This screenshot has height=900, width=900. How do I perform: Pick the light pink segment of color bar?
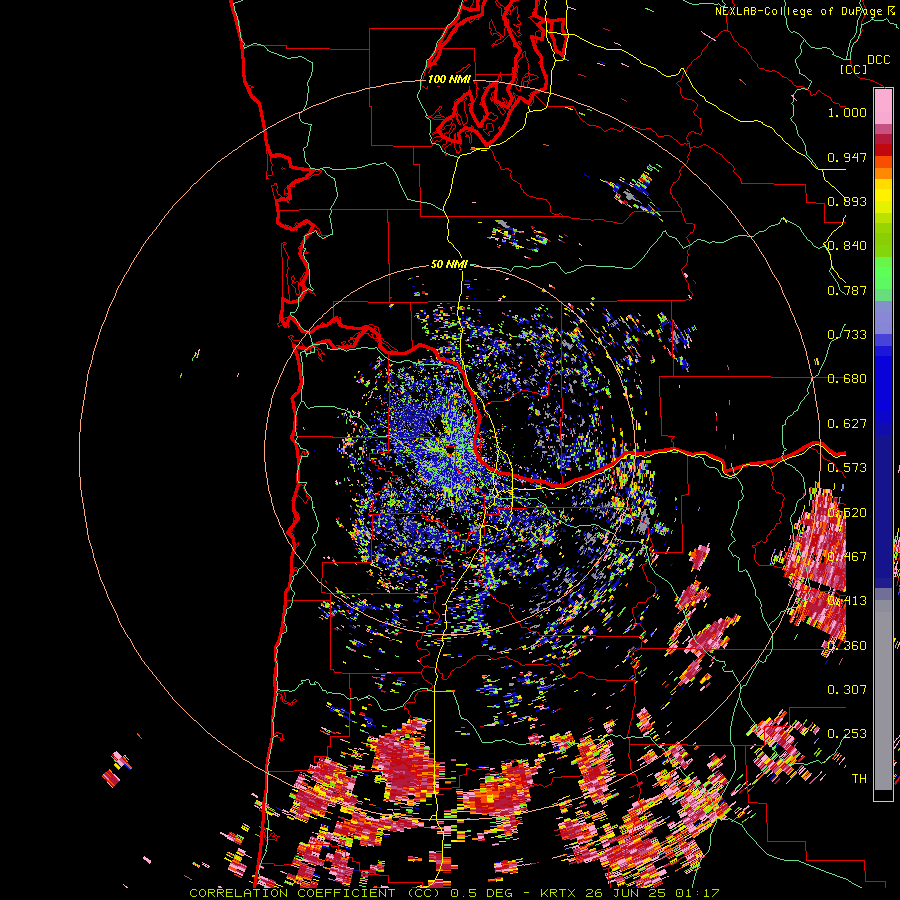[x=883, y=107]
